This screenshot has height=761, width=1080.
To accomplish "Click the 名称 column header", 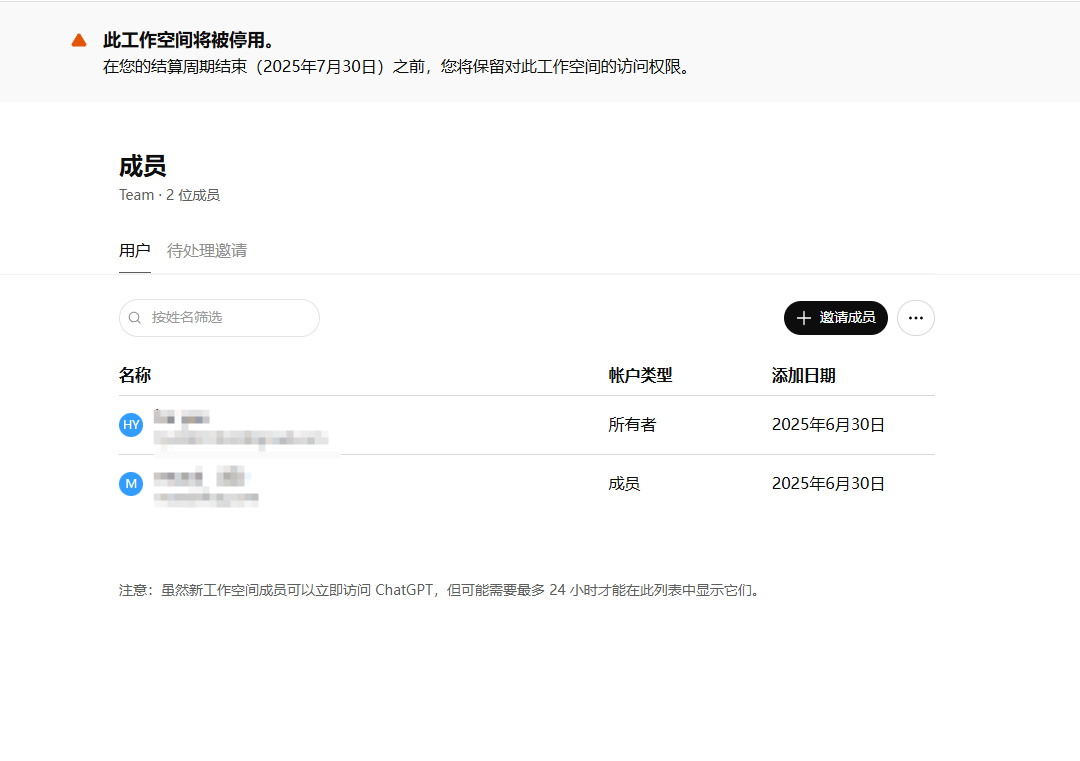I will point(135,374).
